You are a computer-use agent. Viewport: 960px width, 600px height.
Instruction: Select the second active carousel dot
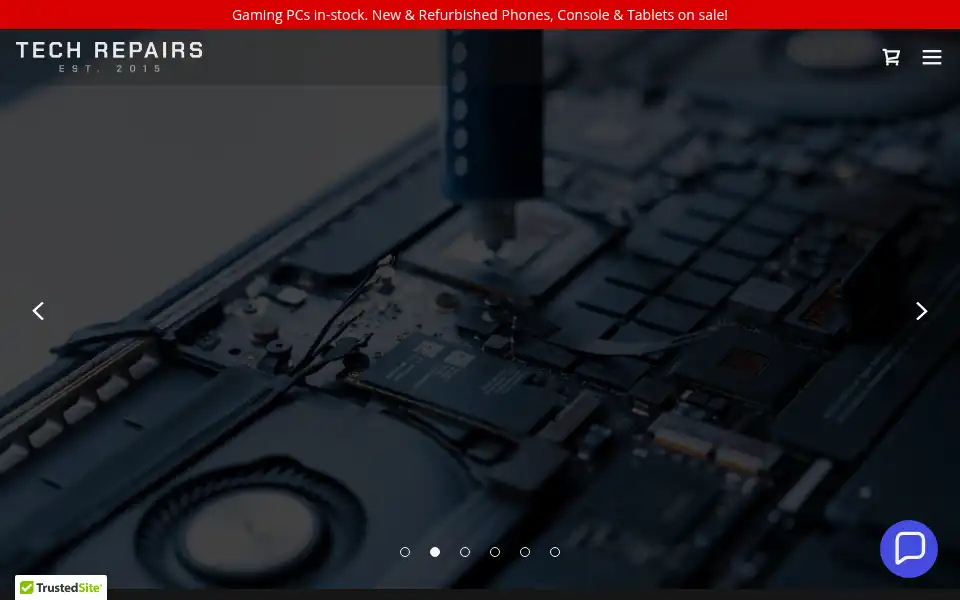tap(435, 552)
